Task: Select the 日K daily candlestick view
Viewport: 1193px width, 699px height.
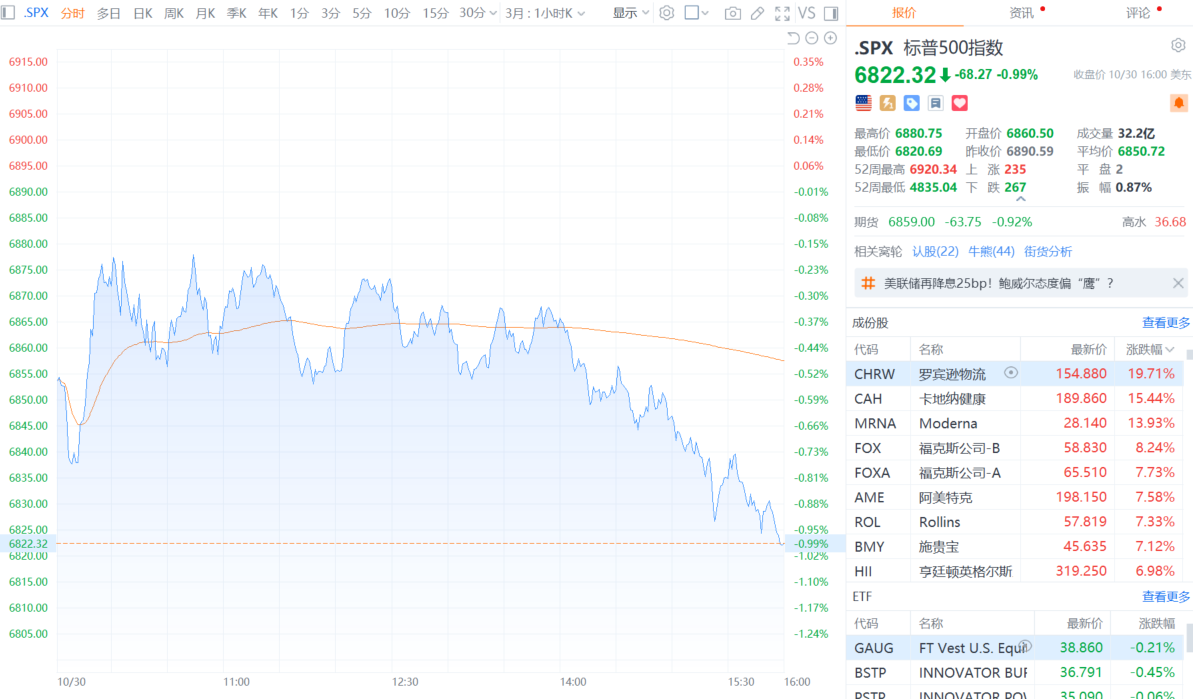Action: click(x=142, y=13)
